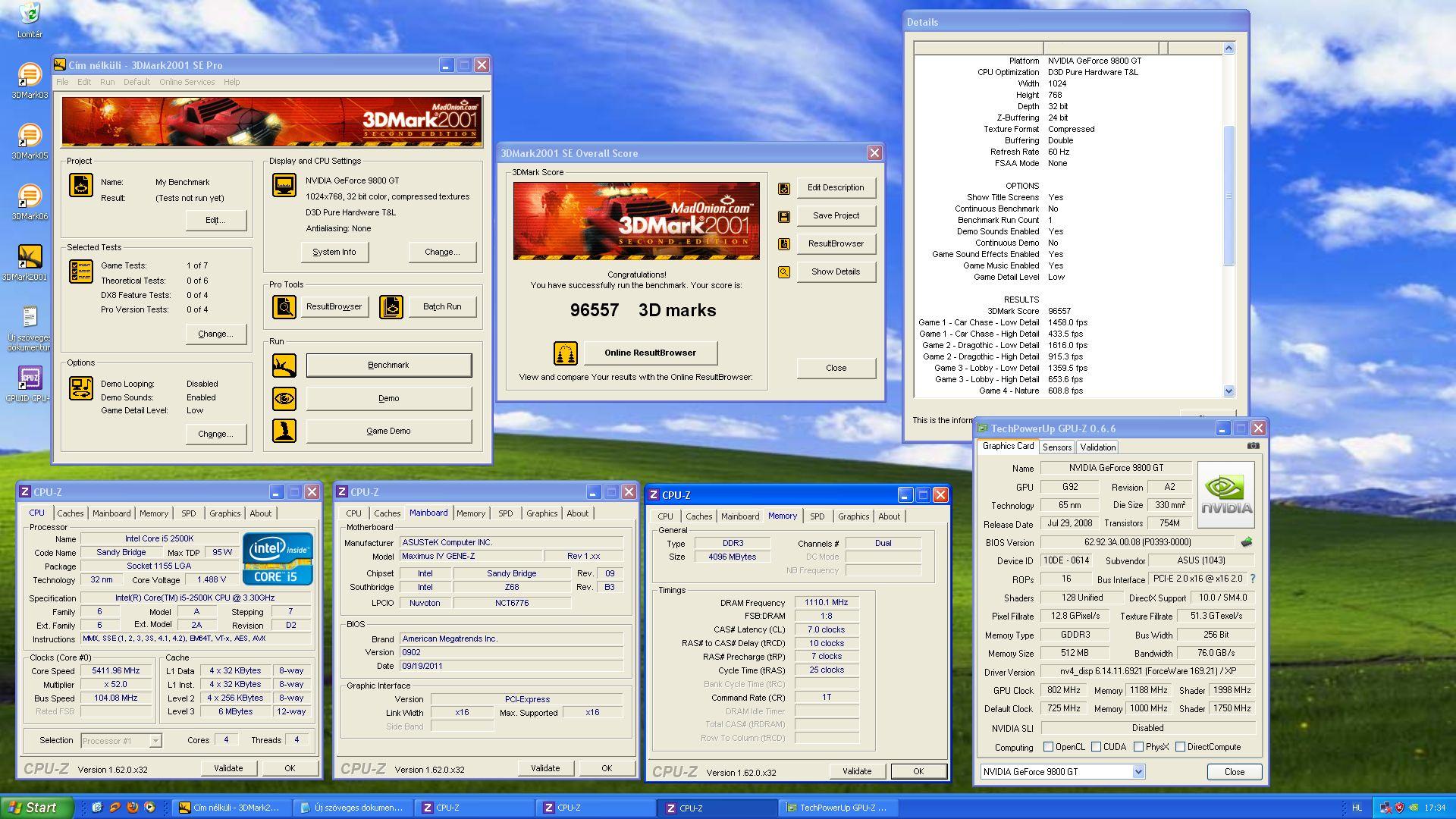Click Validate in CPU-Z Memory window
The width and height of the screenshot is (1456, 819).
[x=856, y=771]
